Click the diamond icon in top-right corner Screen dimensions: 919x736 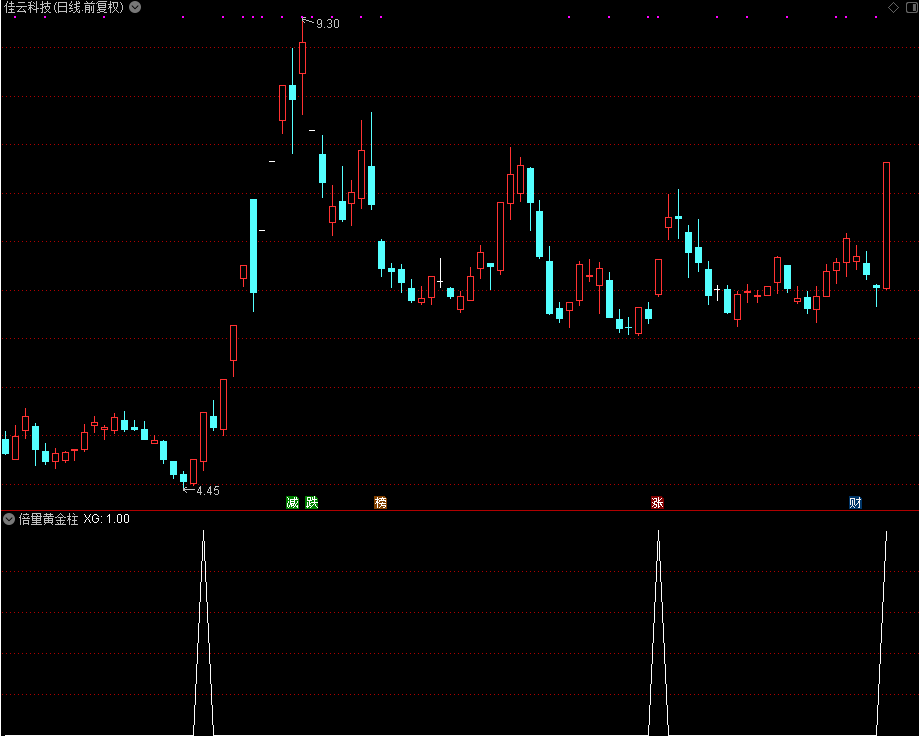(893, 8)
